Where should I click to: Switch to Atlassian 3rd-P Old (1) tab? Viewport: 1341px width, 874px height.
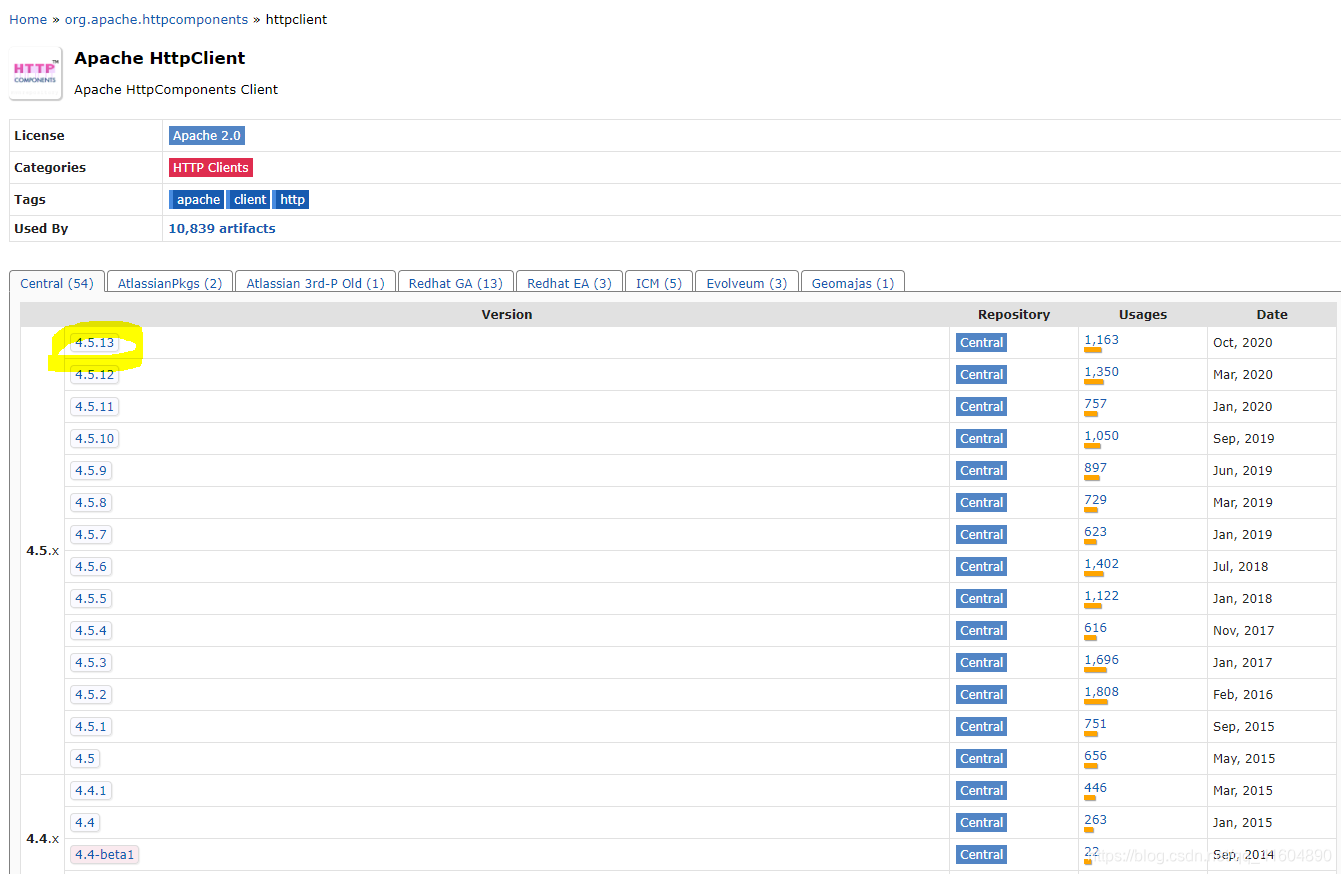pos(315,283)
